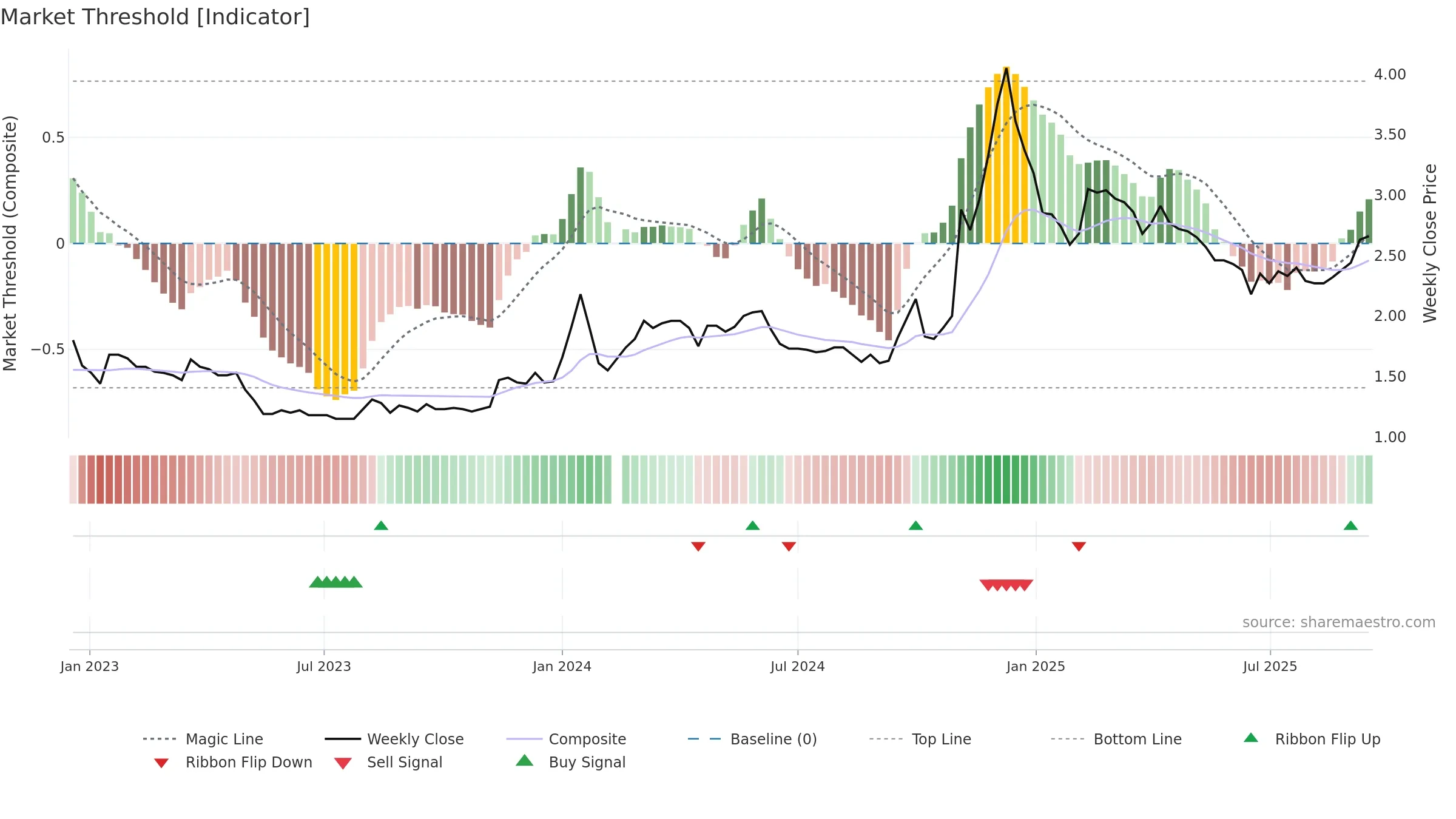Click the Jul 2024 x-axis label
The width and height of the screenshot is (1456, 819).
pos(798,667)
